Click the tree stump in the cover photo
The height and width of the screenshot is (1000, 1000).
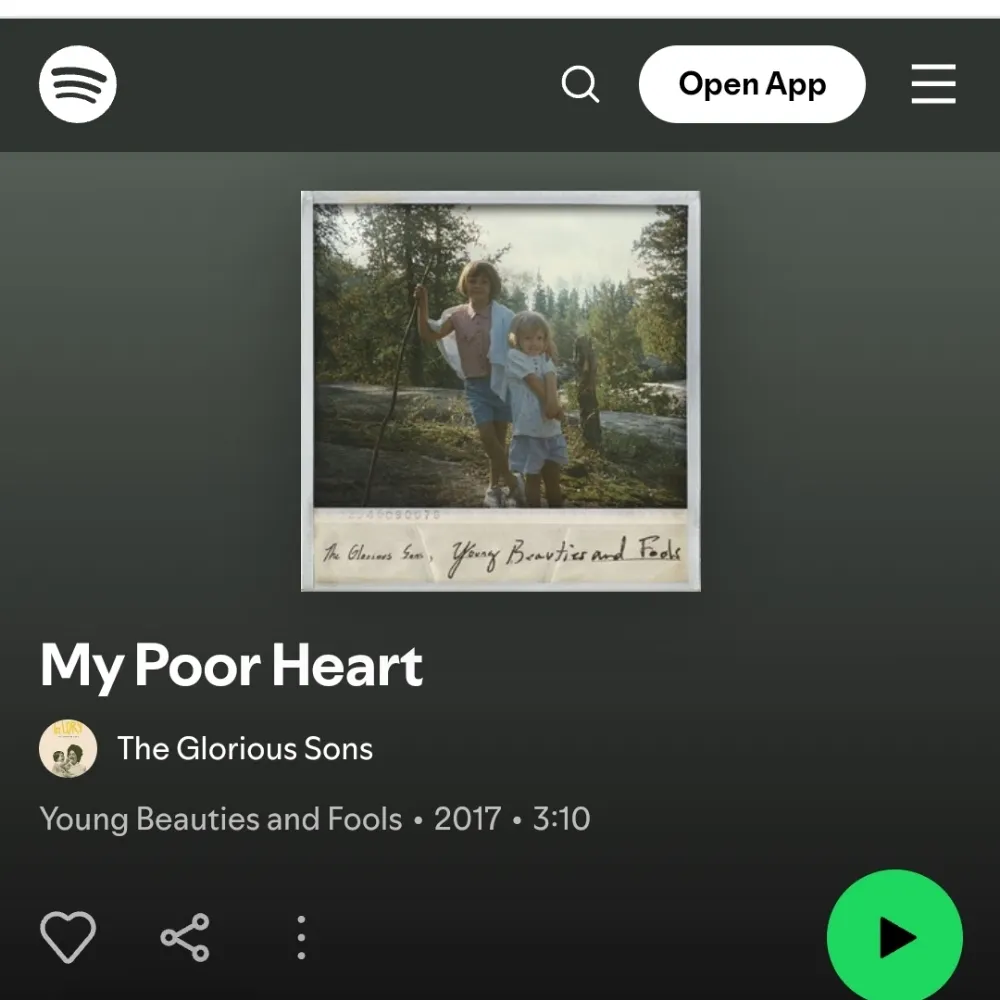pyautogui.click(x=587, y=390)
